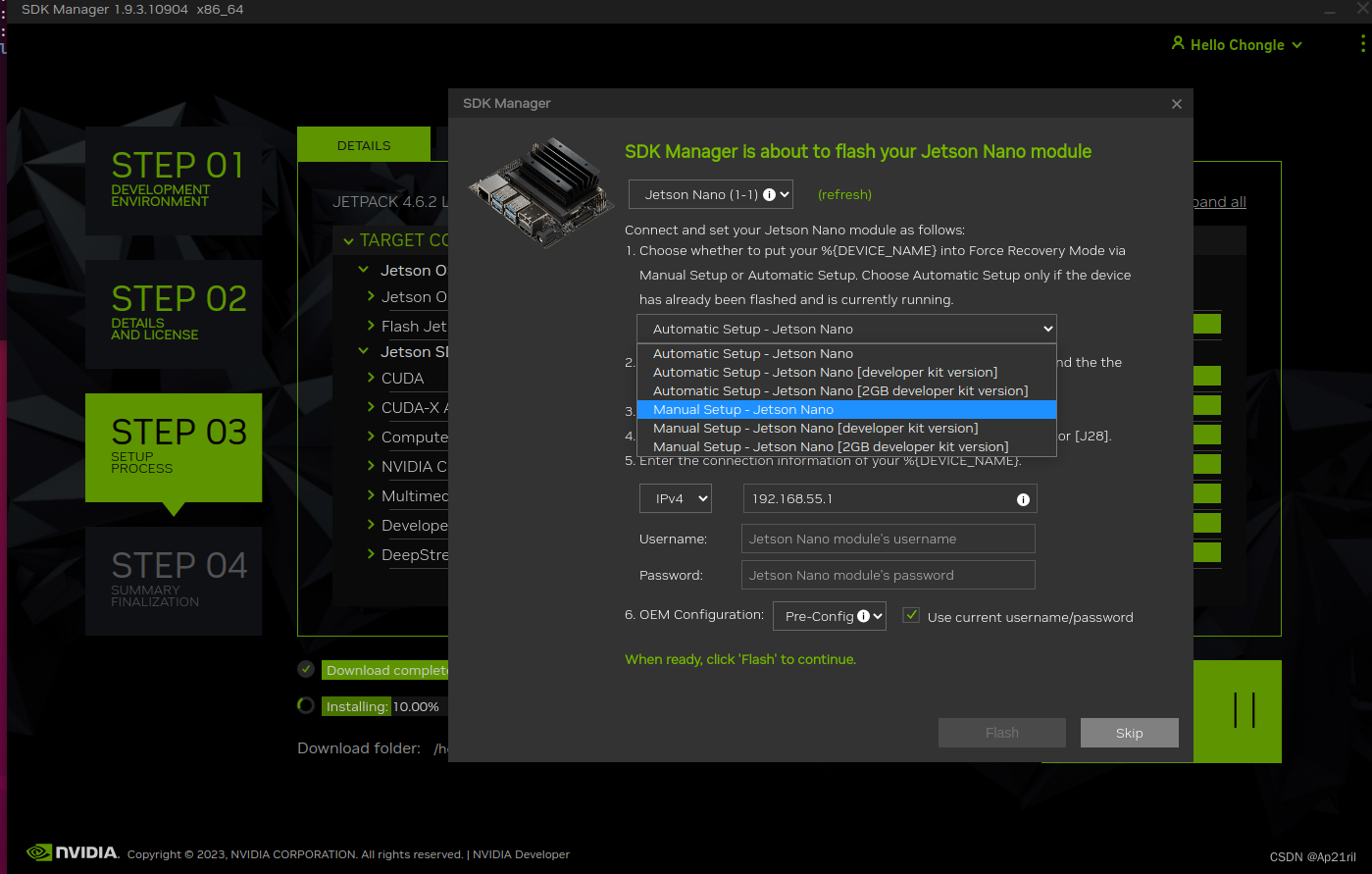Image resolution: width=1372 pixels, height=874 pixels.
Task: Click the user account icon beside Hello Chongle
Action: pos(1178,43)
